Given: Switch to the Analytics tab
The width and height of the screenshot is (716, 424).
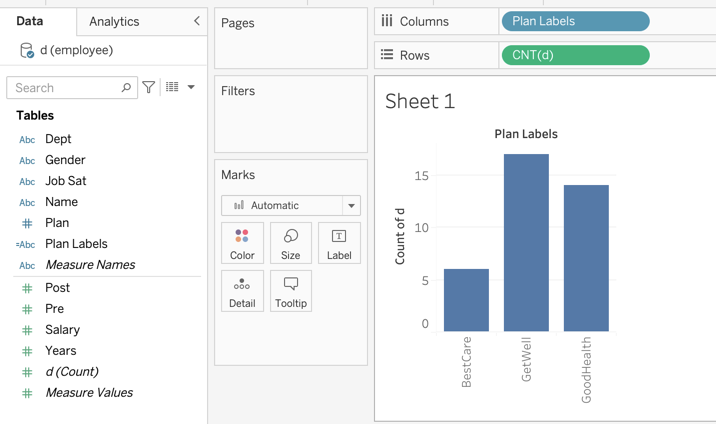Looking at the screenshot, I should click(x=114, y=21).
